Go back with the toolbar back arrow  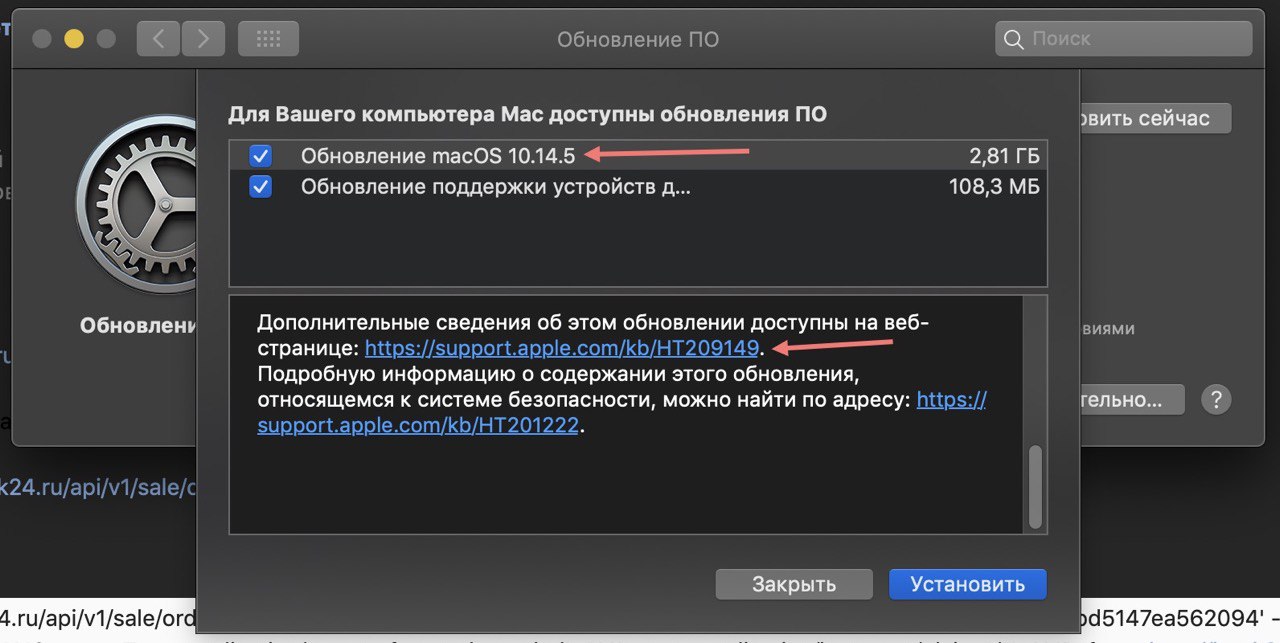(x=157, y=39)
